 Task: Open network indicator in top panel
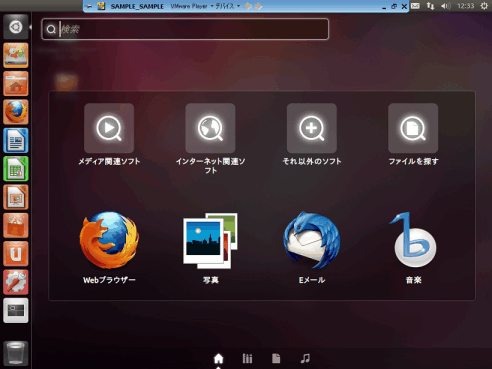click(x=430, y=6)
